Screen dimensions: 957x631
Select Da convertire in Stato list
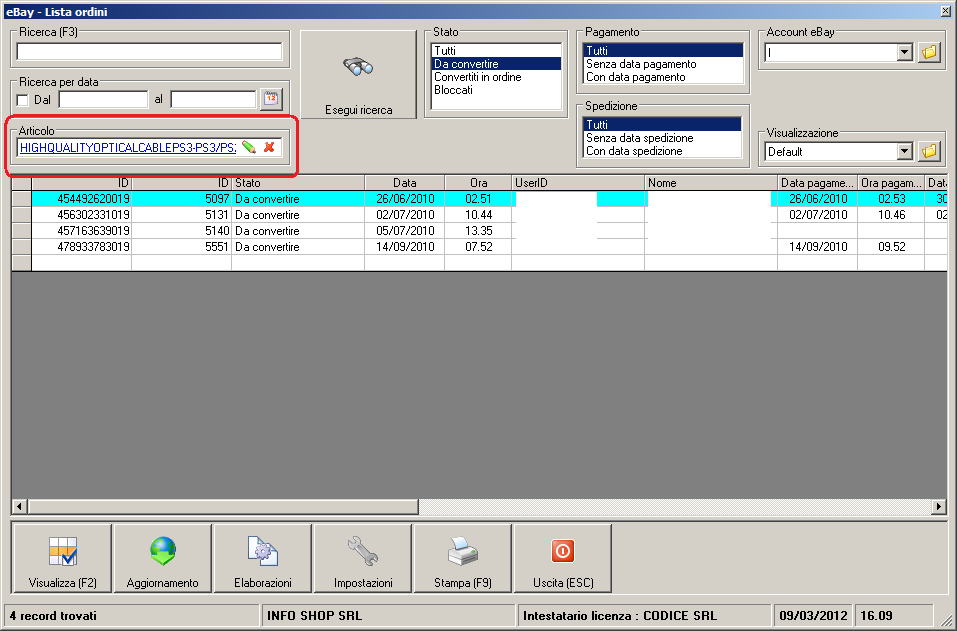click(496, 63)
